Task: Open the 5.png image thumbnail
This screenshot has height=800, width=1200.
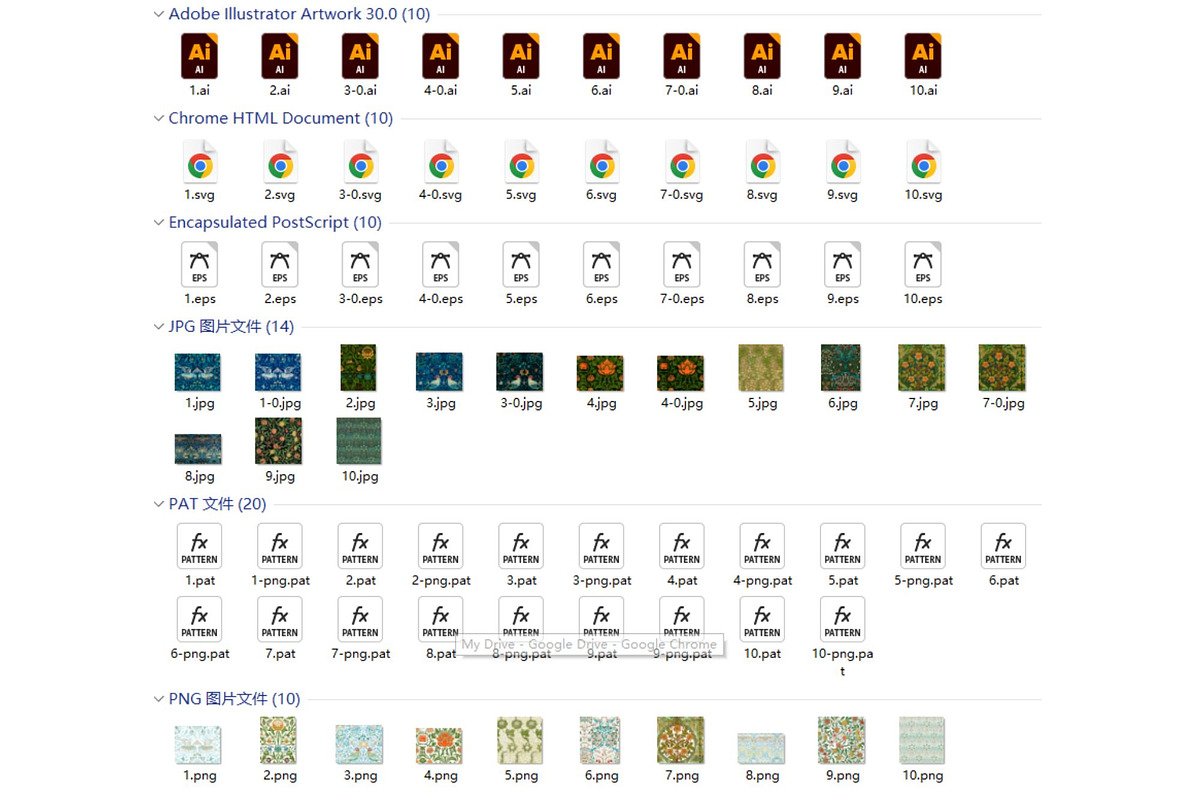Action: tap(520, 741)
